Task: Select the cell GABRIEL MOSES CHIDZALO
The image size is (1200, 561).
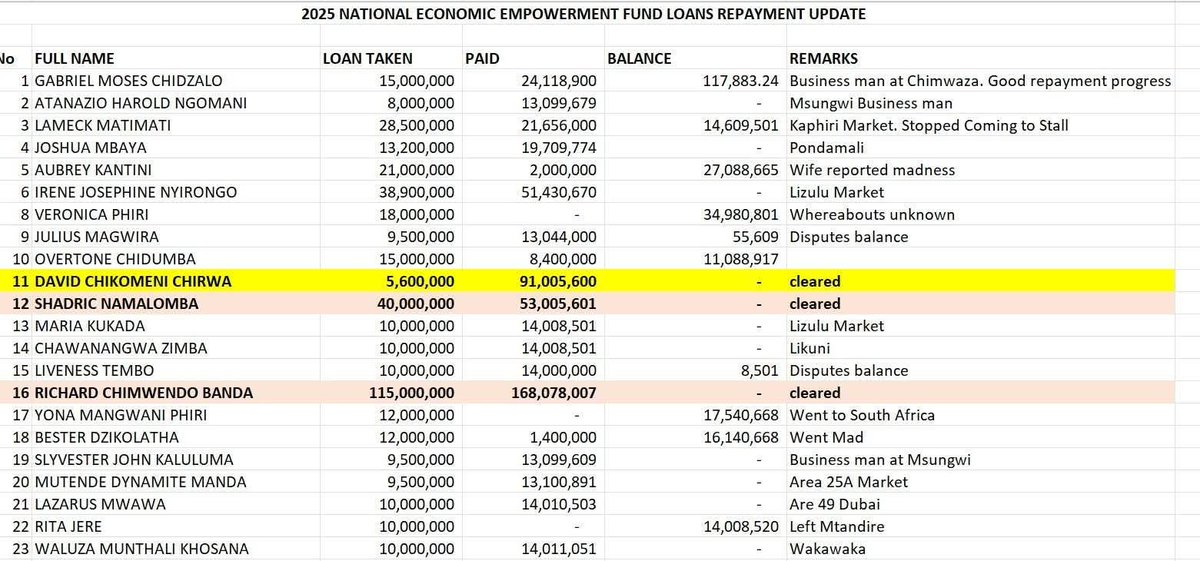Action: 129,81
